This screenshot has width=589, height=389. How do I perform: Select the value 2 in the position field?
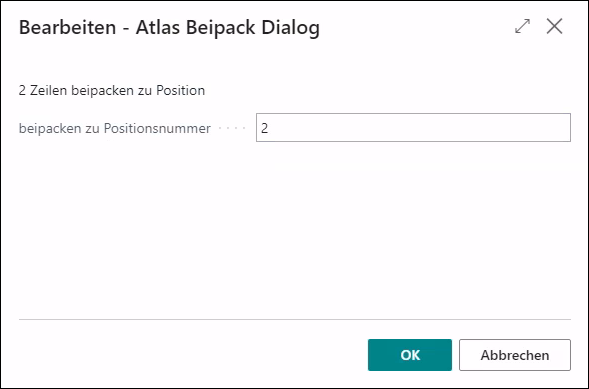[264, 128]
